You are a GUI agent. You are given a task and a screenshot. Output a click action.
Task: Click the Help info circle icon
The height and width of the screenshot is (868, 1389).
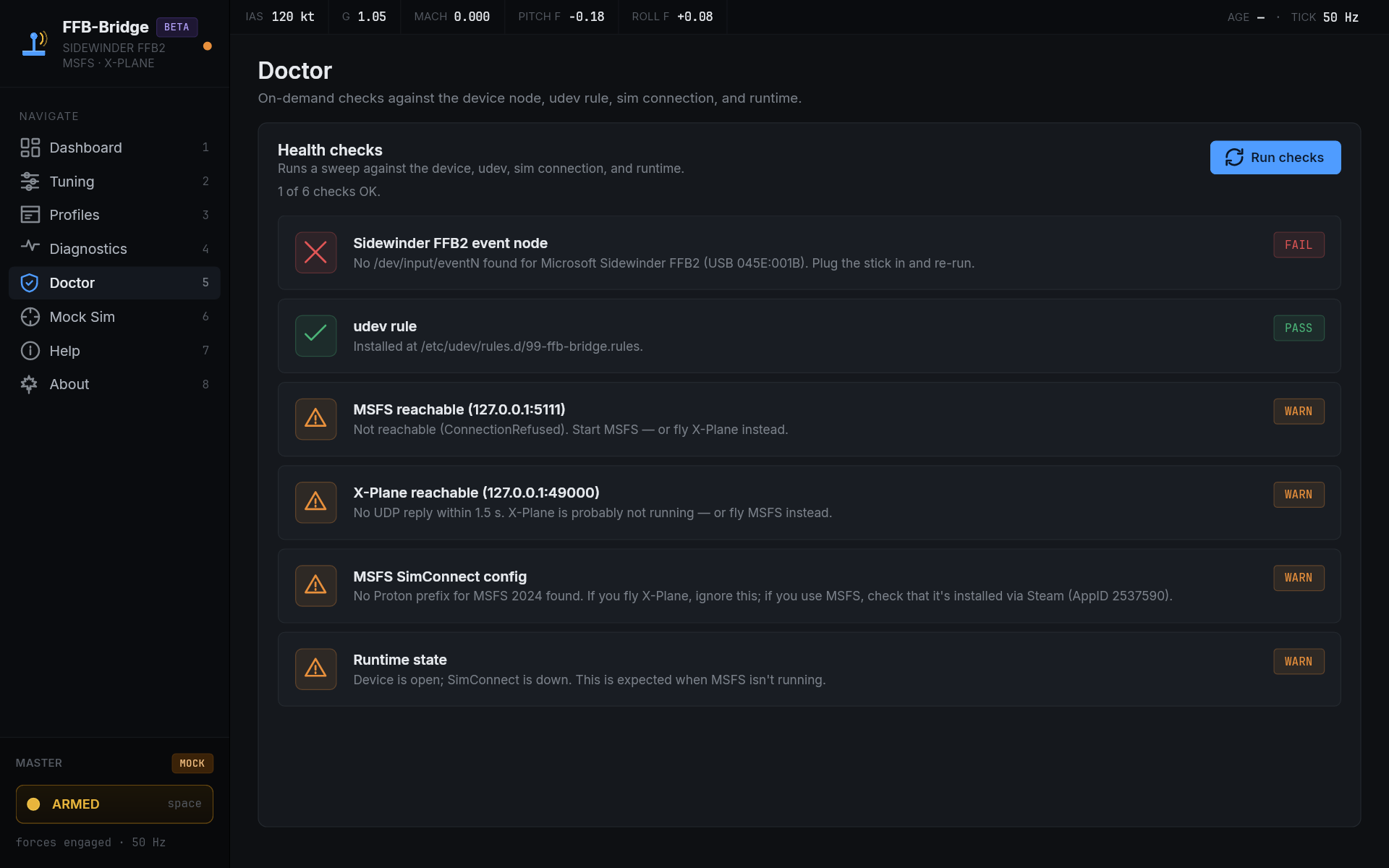(30, 351)
